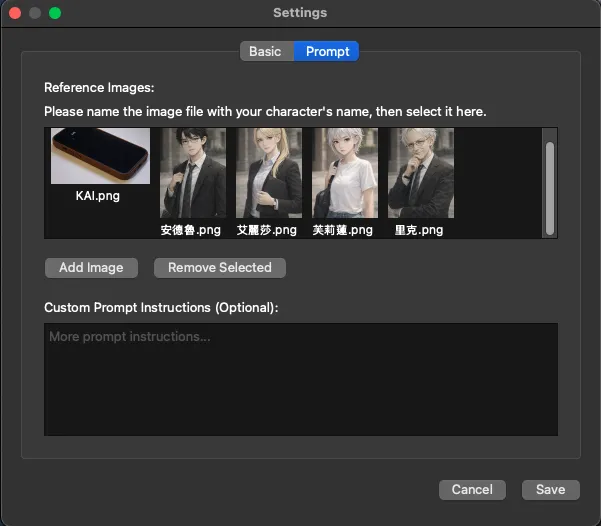This screenshot has width=601, height=526.
Task: Click Remove Selected button
Action: point(220,268)
